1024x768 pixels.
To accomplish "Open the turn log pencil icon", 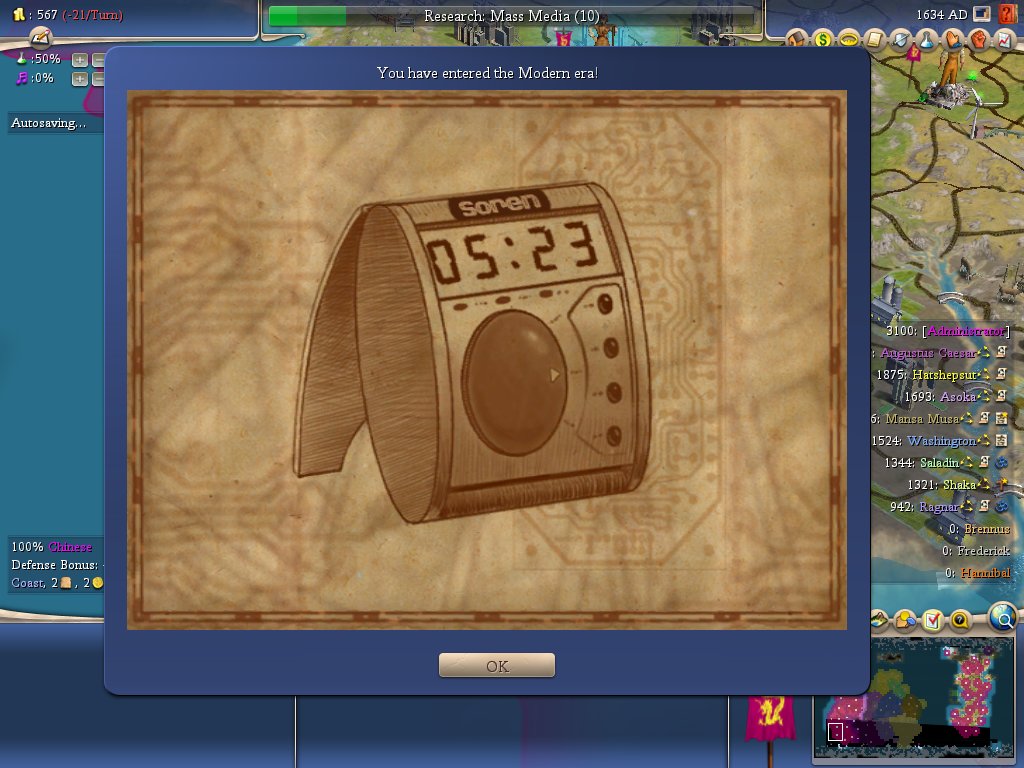I will click(40, 38).
